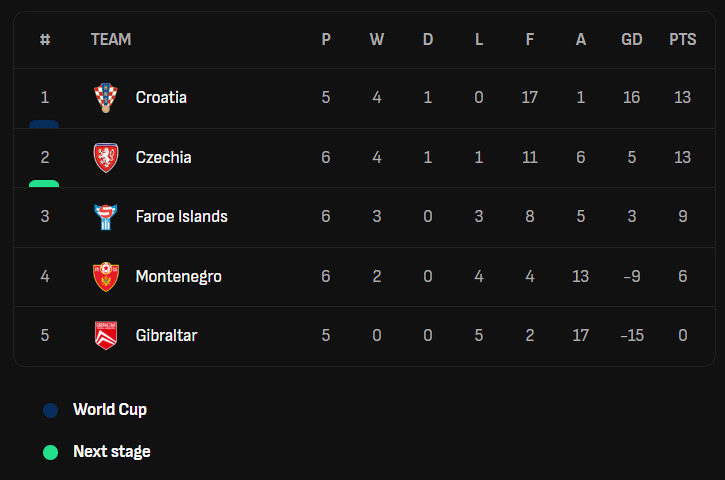Click the World Cup legend label
The image size is (725, 480).
110,410
